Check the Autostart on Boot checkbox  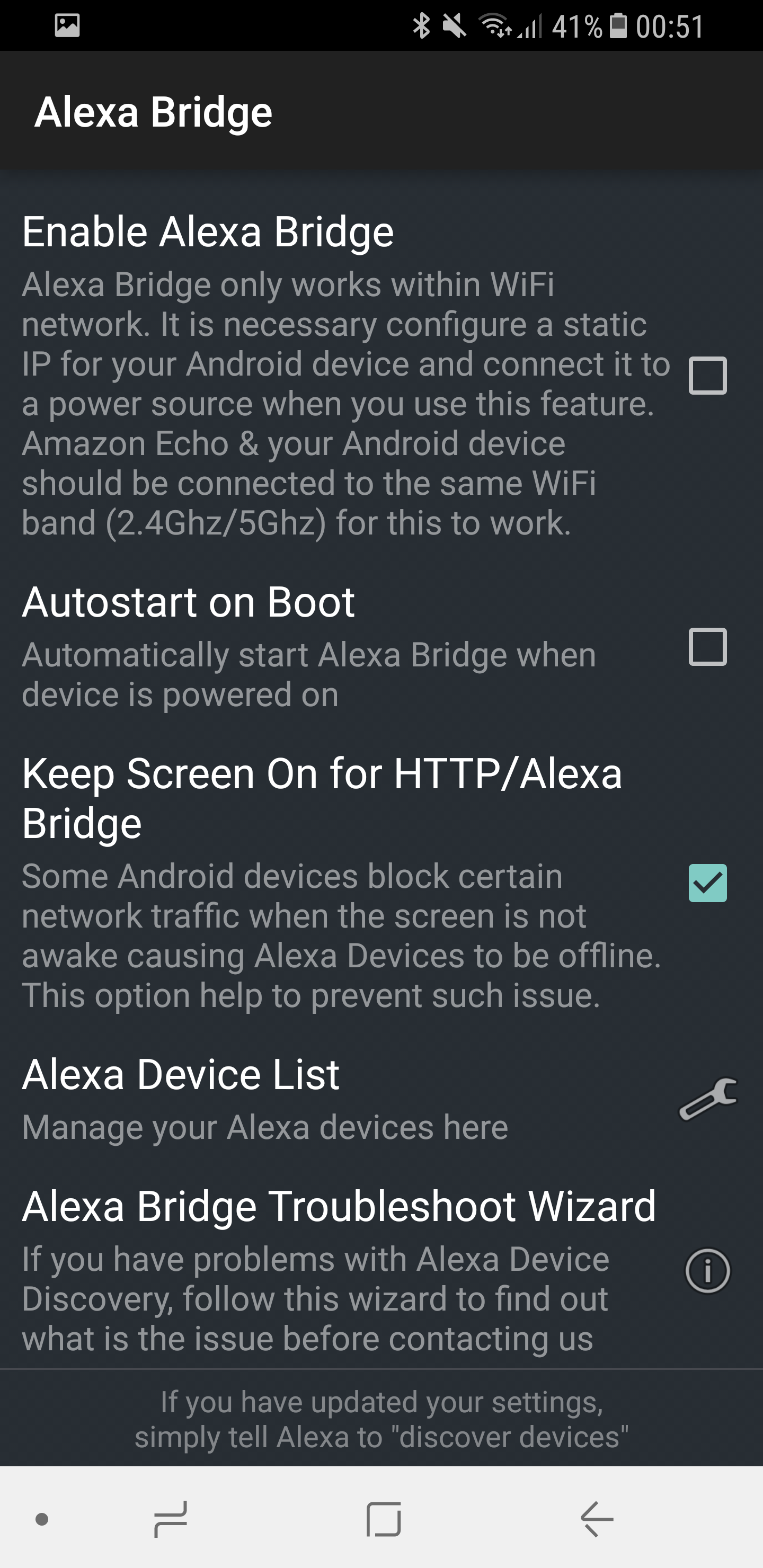[x=707, y=646]
